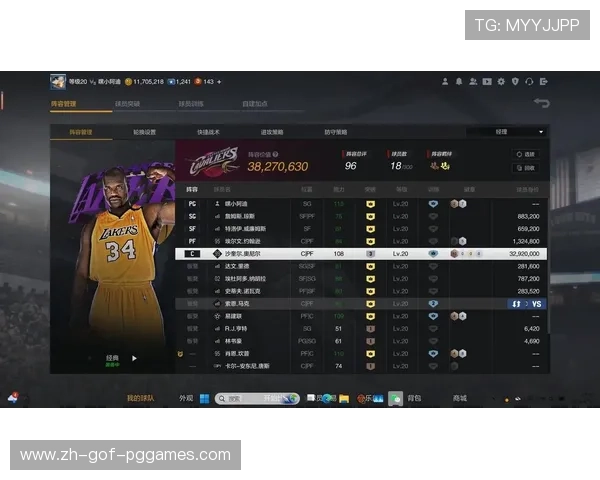This screenshot has width=600, height=480.
Task: Open the 轮换设置 sub-tab
Action: point(144,132)
